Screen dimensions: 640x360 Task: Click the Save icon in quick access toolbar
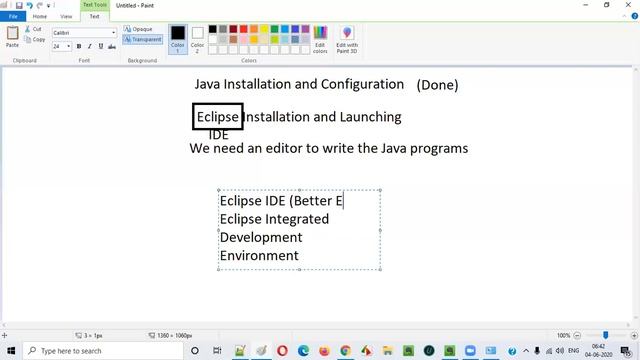(x=19, y=5)
